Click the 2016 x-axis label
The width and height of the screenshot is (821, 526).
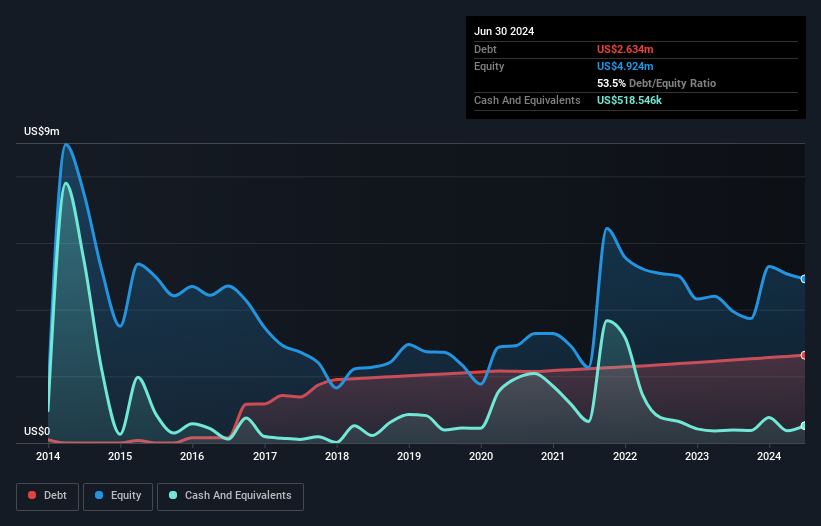[x=192, y=456]
